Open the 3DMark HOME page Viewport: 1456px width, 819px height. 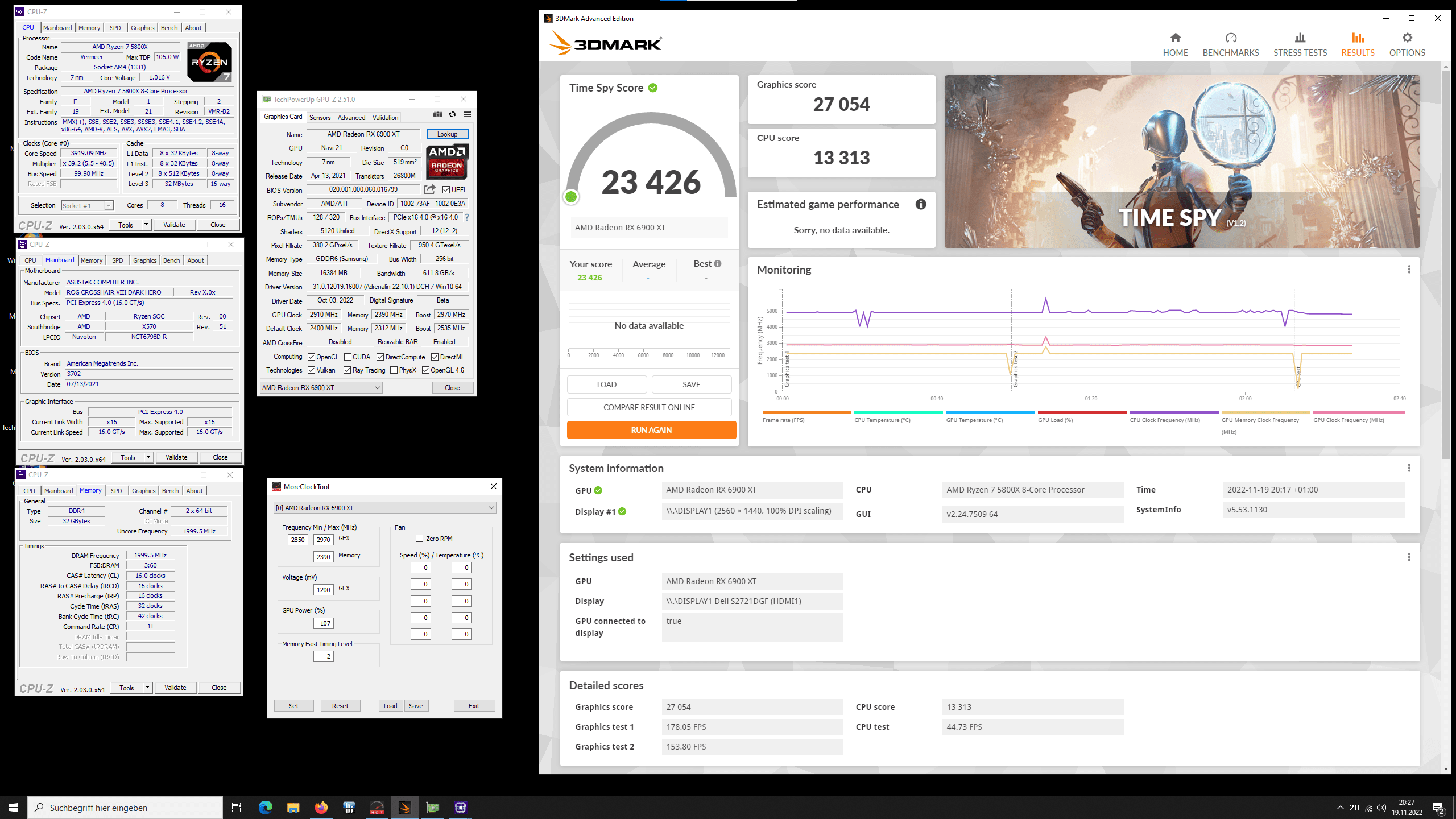pyautogui.click(x=1175, y=44)
